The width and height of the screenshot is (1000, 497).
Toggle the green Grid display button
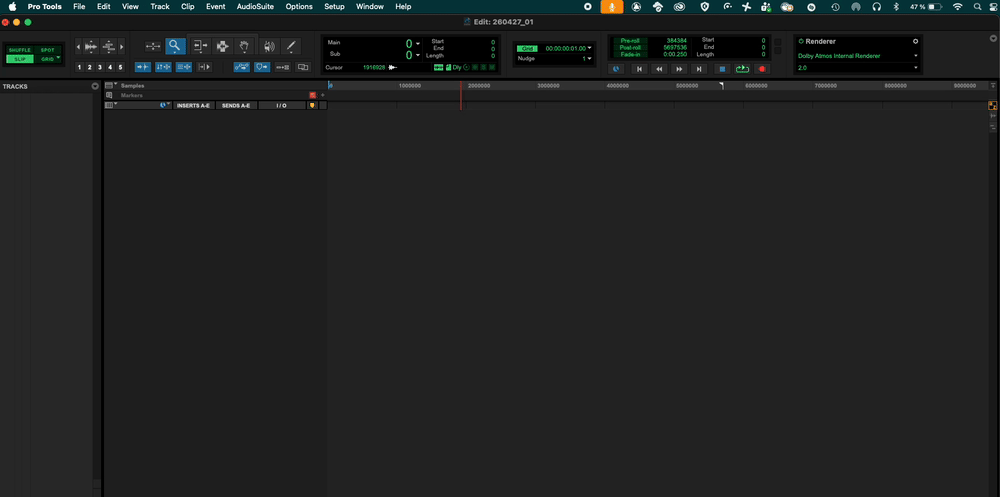(527, 48)
